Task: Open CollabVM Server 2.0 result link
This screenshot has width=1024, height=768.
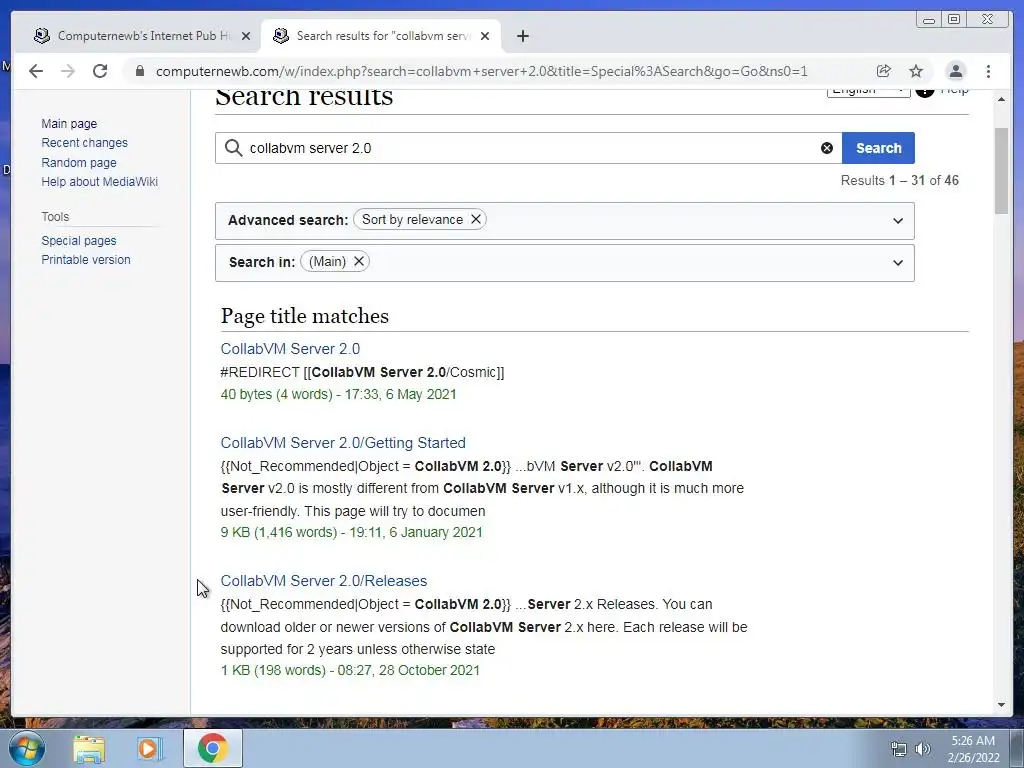Action: (290, 349)
